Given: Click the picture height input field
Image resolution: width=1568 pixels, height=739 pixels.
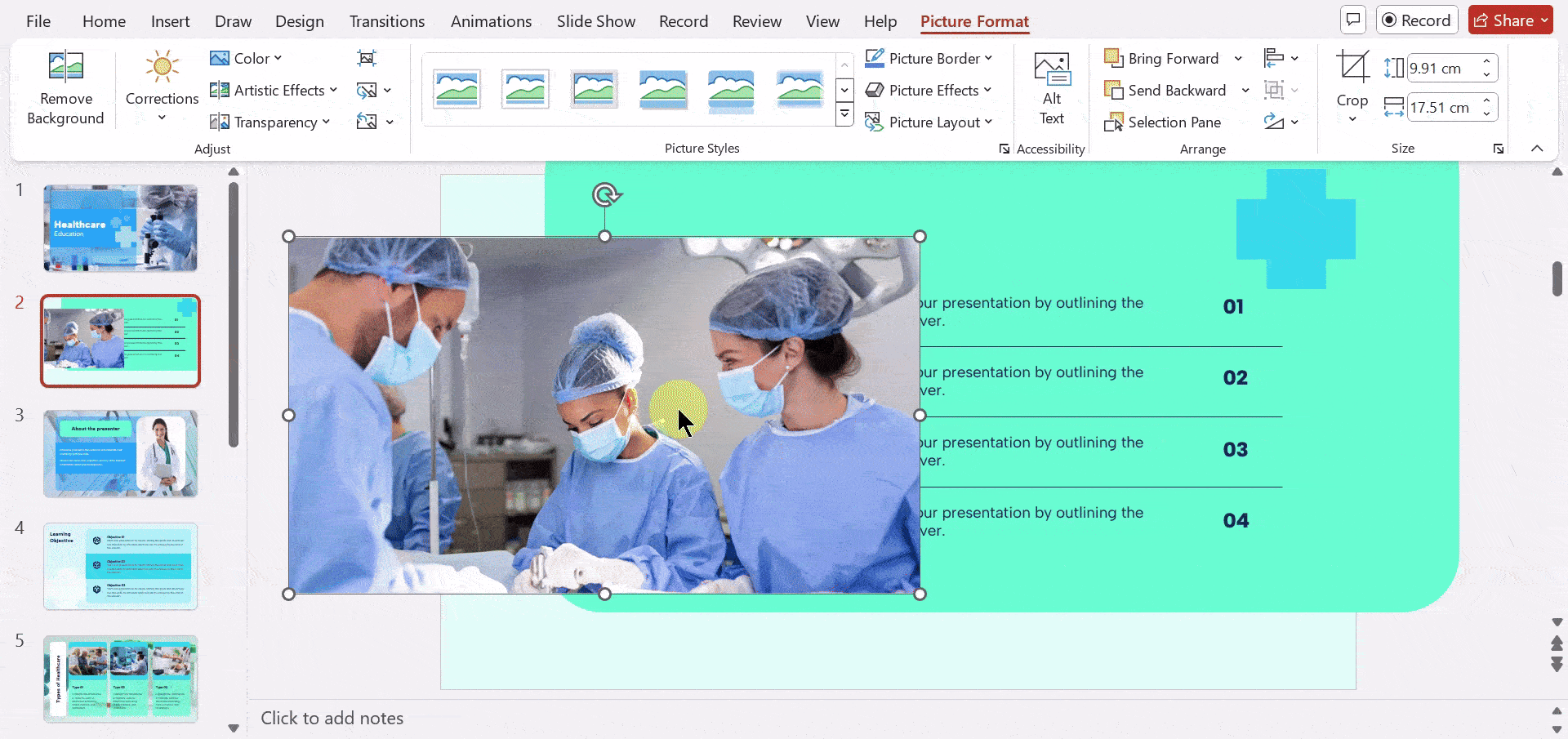Looking at the screenshot, I should pos(1443,69).
